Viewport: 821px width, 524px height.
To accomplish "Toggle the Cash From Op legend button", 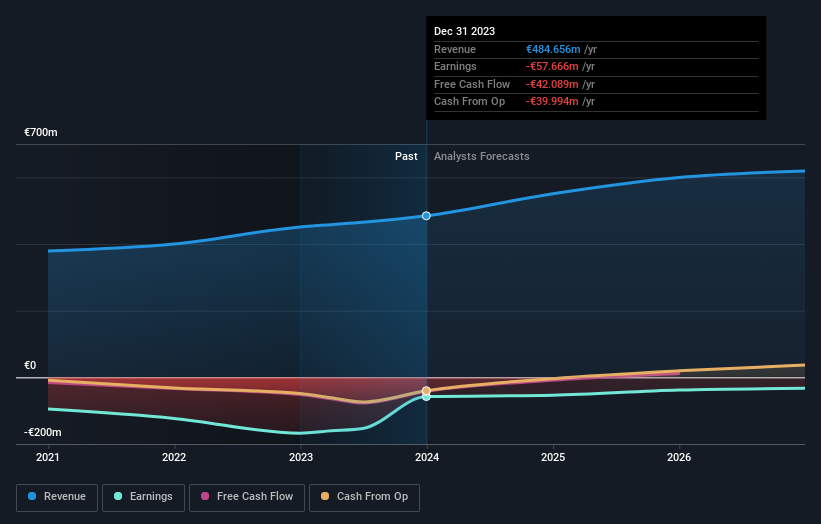I will click(x=364, y=497).
